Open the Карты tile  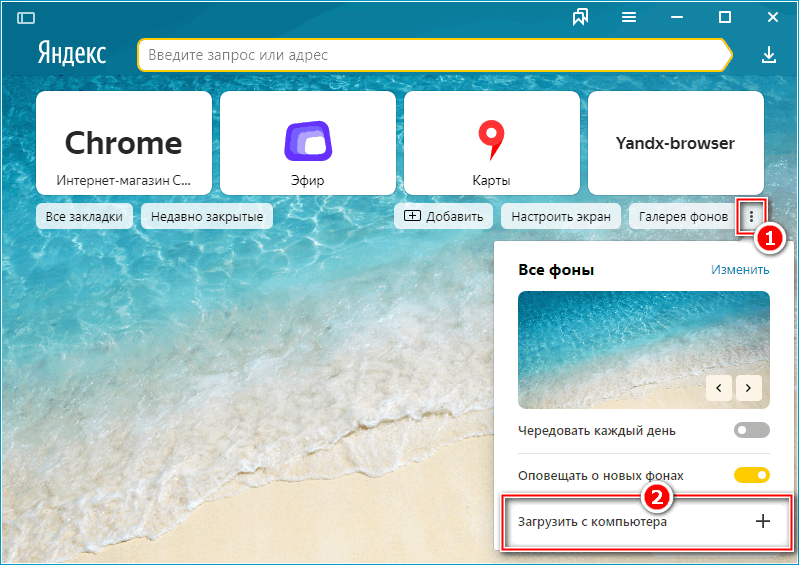coord(491,142)
